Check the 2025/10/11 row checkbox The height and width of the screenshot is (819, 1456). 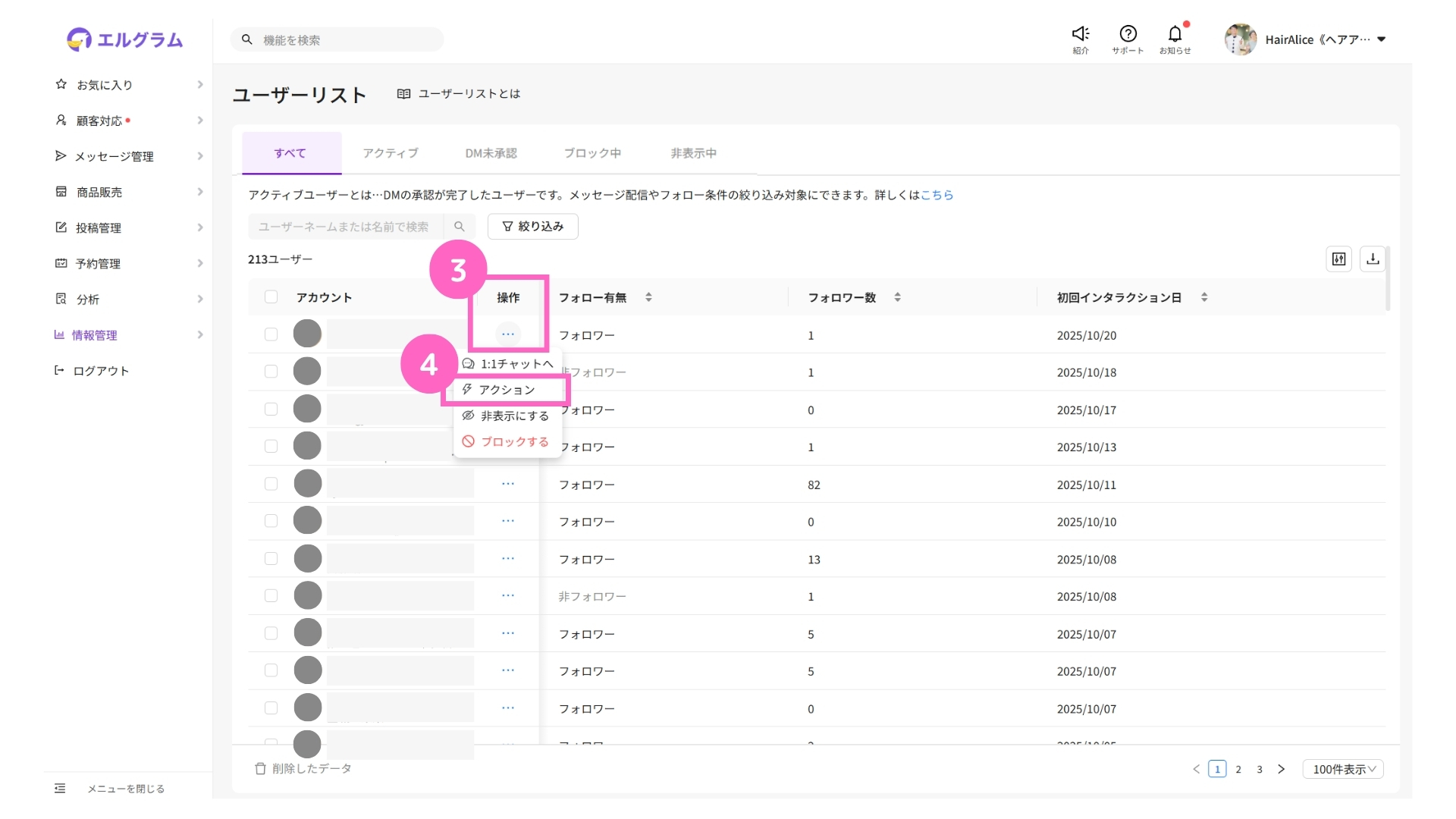tap(271, 484)
